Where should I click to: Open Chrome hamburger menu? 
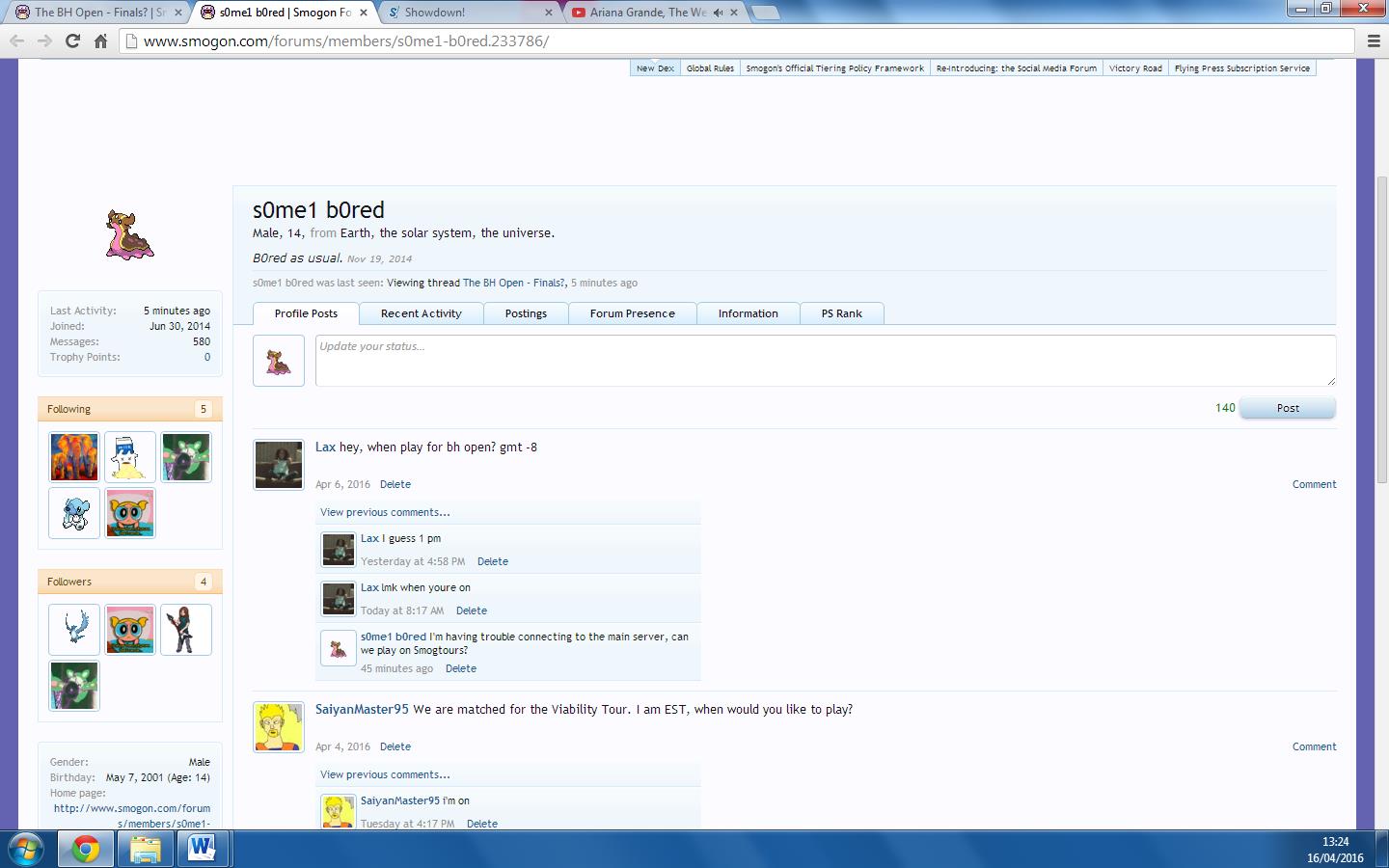pyautogui.click(x=1375, y=41)
